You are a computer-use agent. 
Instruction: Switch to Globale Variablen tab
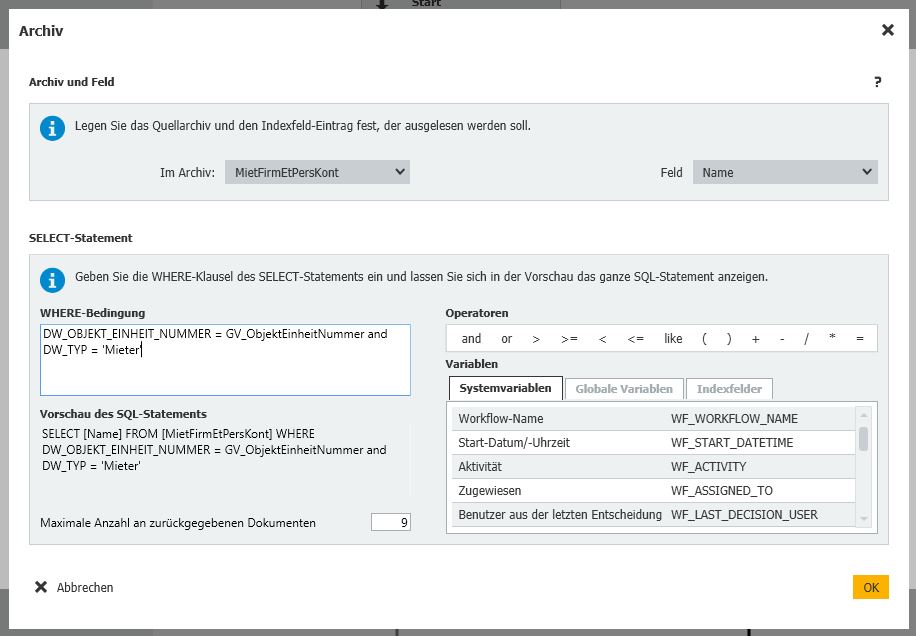[624, 388]
